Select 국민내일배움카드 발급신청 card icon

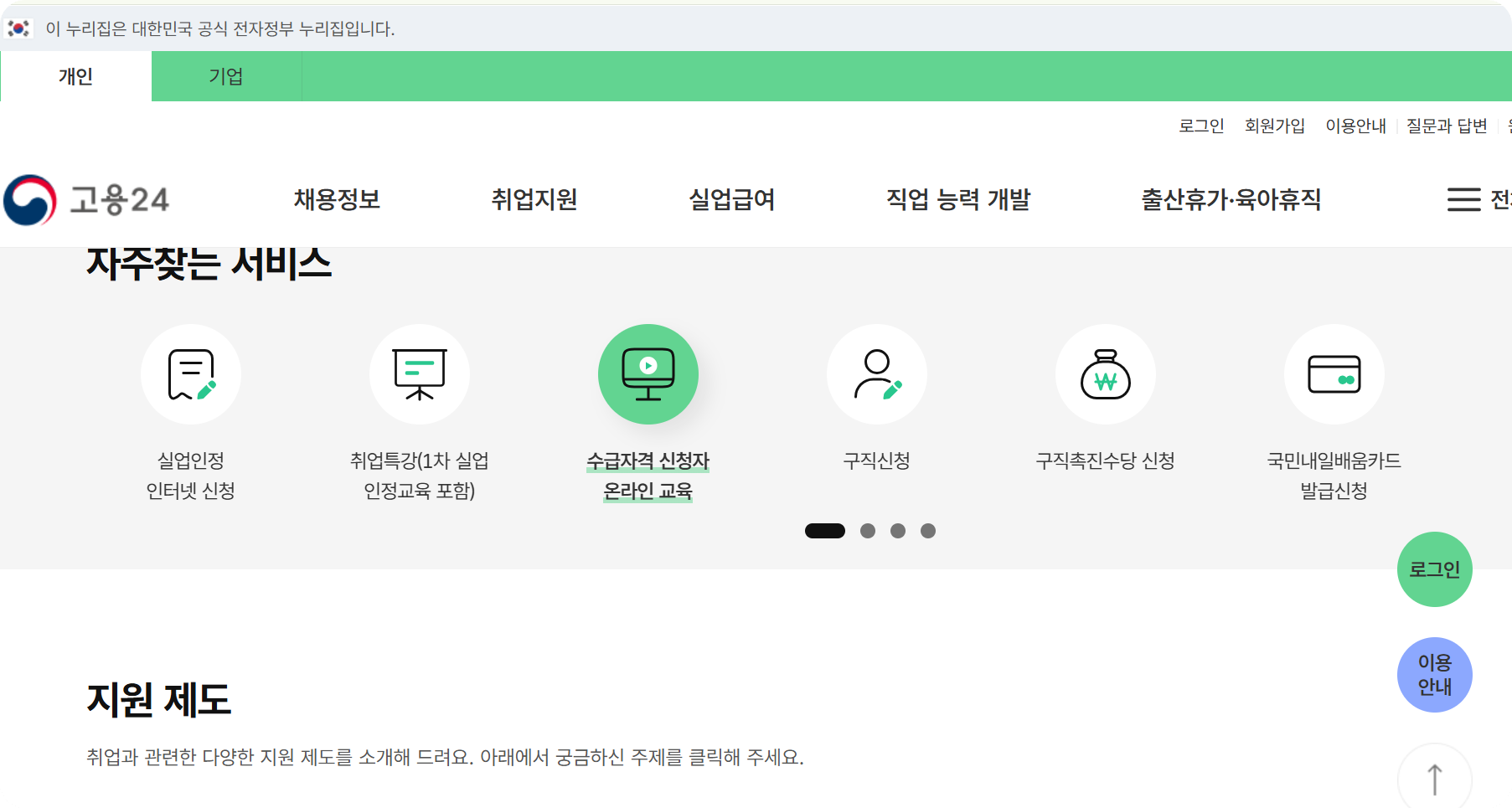(1334, 374)
